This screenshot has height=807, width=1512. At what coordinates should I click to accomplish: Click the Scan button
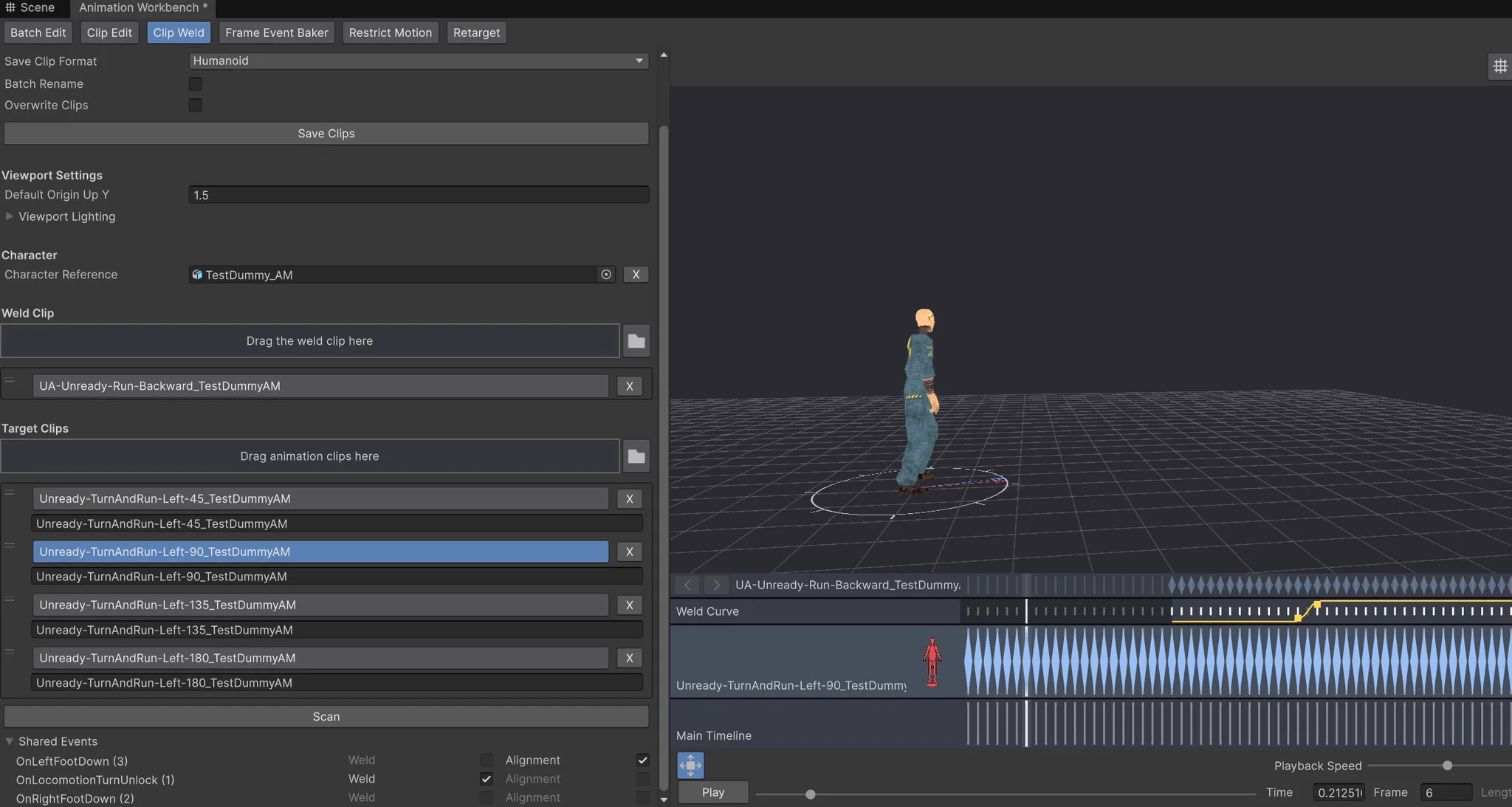(x=326, y=717)
